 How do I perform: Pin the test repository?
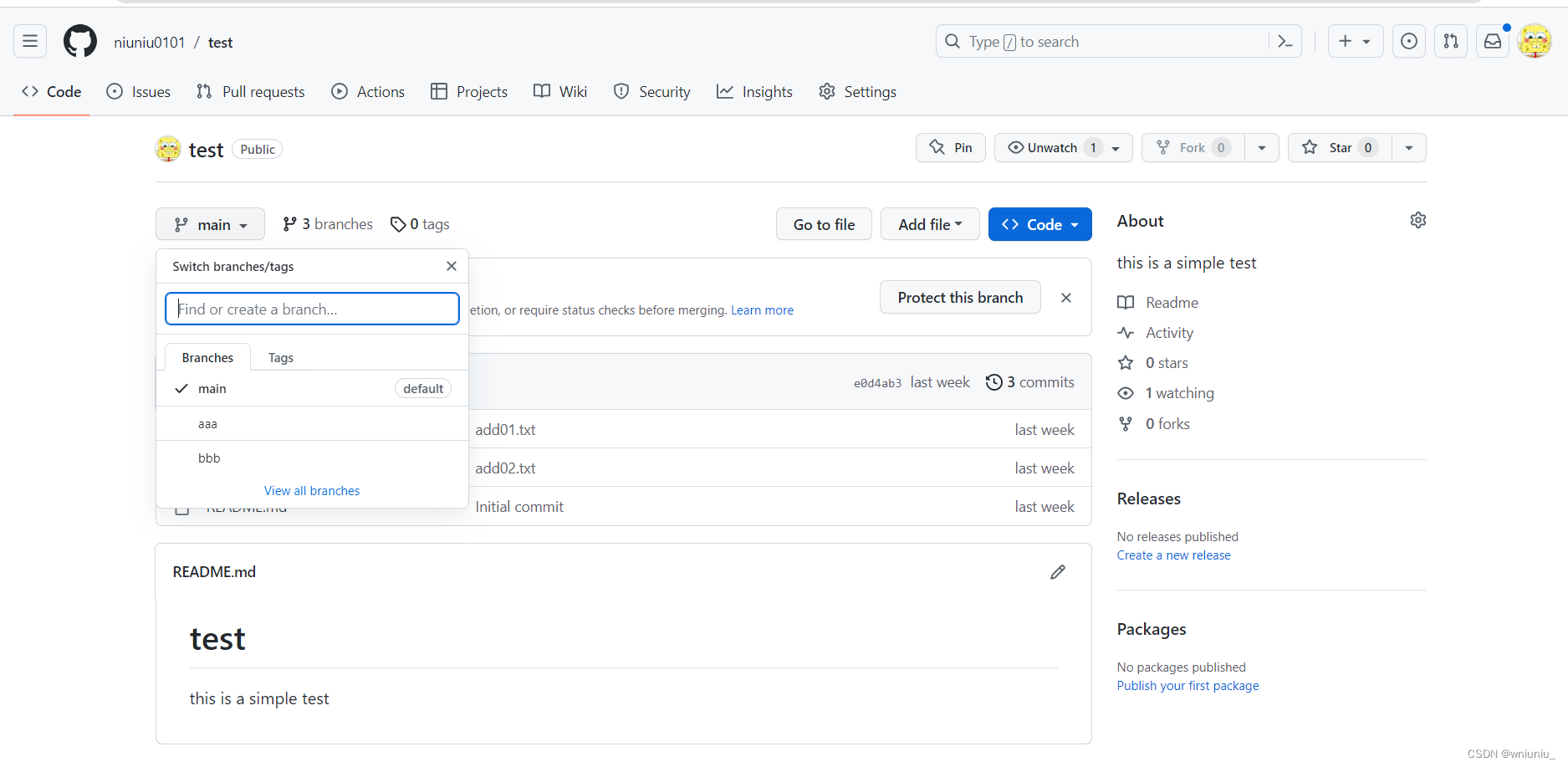(951, 148)
